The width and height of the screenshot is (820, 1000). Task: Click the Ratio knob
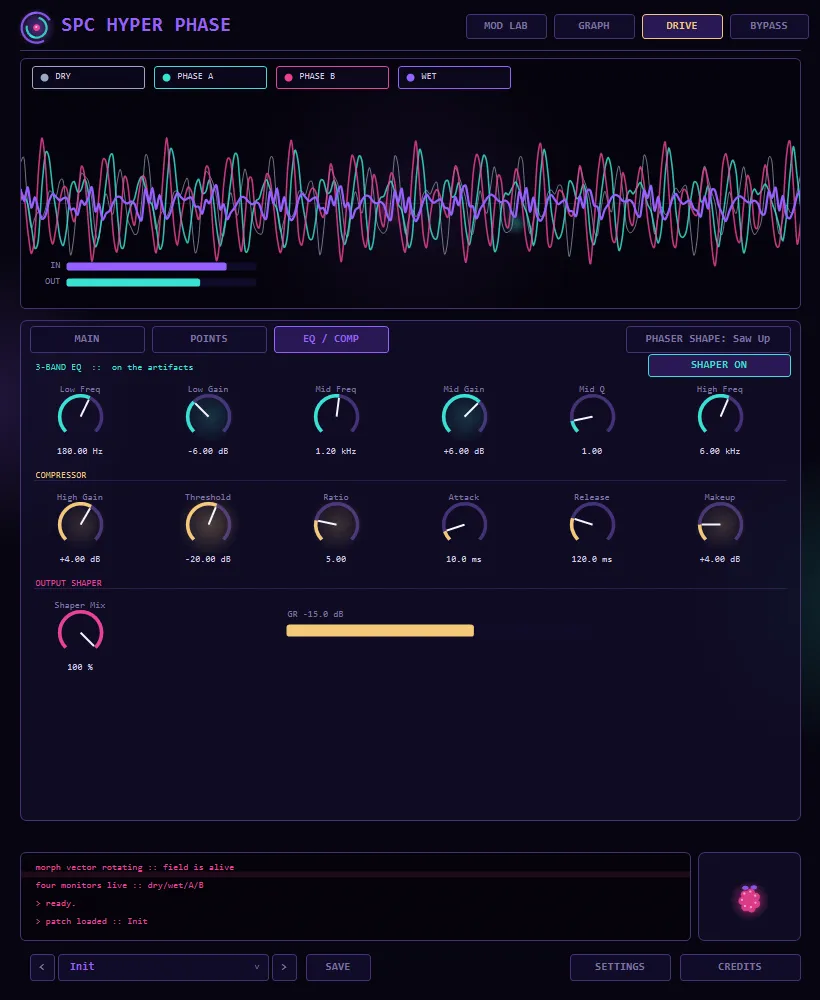[x=336, y=524]
